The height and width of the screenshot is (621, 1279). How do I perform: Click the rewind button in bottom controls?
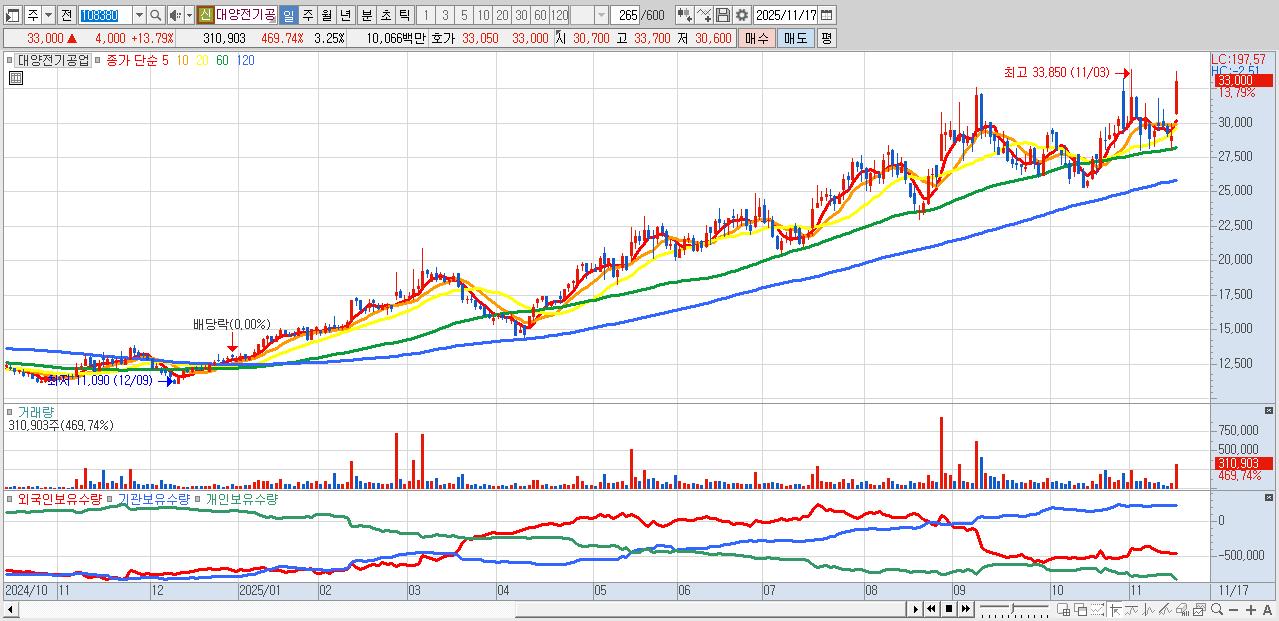click(931, 609)
